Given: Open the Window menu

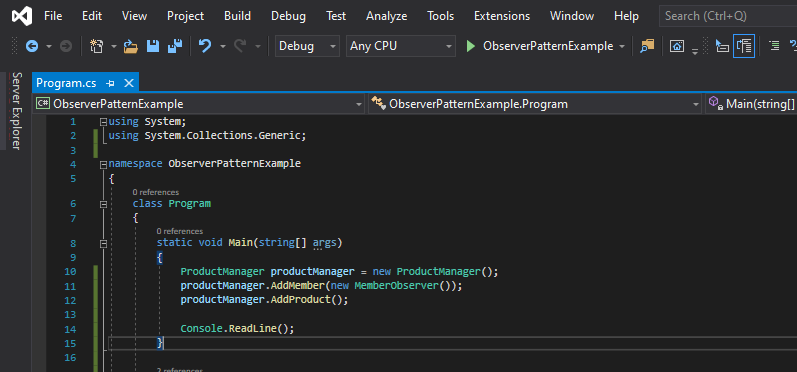Looking at the screenshot, I should [572, 16].
